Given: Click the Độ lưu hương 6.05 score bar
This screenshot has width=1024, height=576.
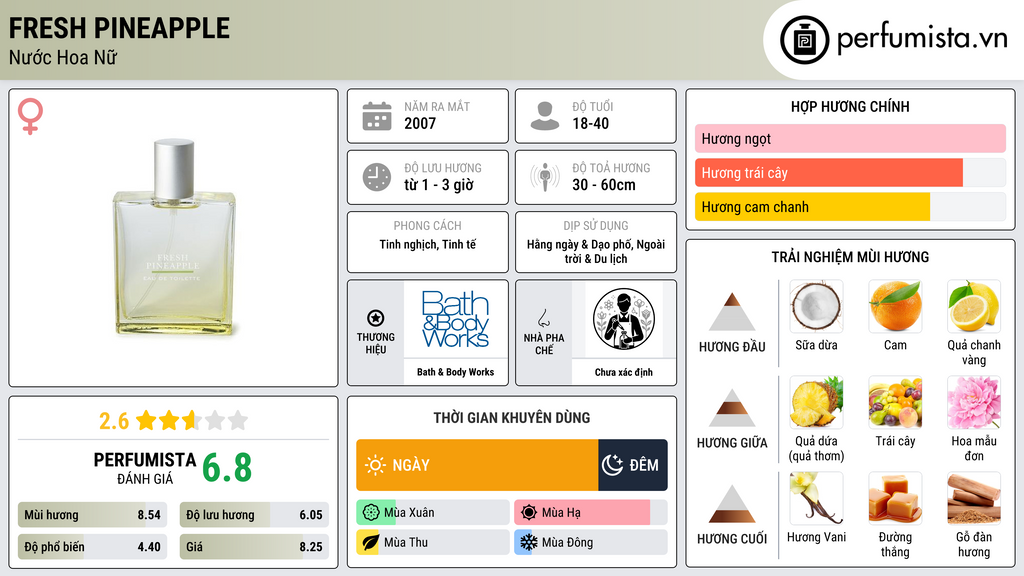Looking at the screenshot, I should pos(254,515).
